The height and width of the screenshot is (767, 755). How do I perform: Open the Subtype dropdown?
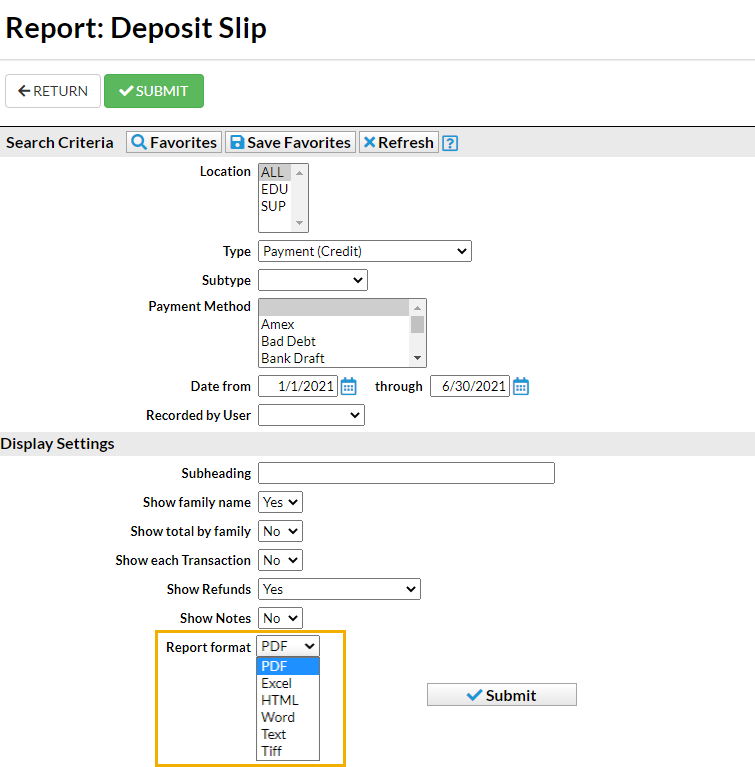coord(313,280)
